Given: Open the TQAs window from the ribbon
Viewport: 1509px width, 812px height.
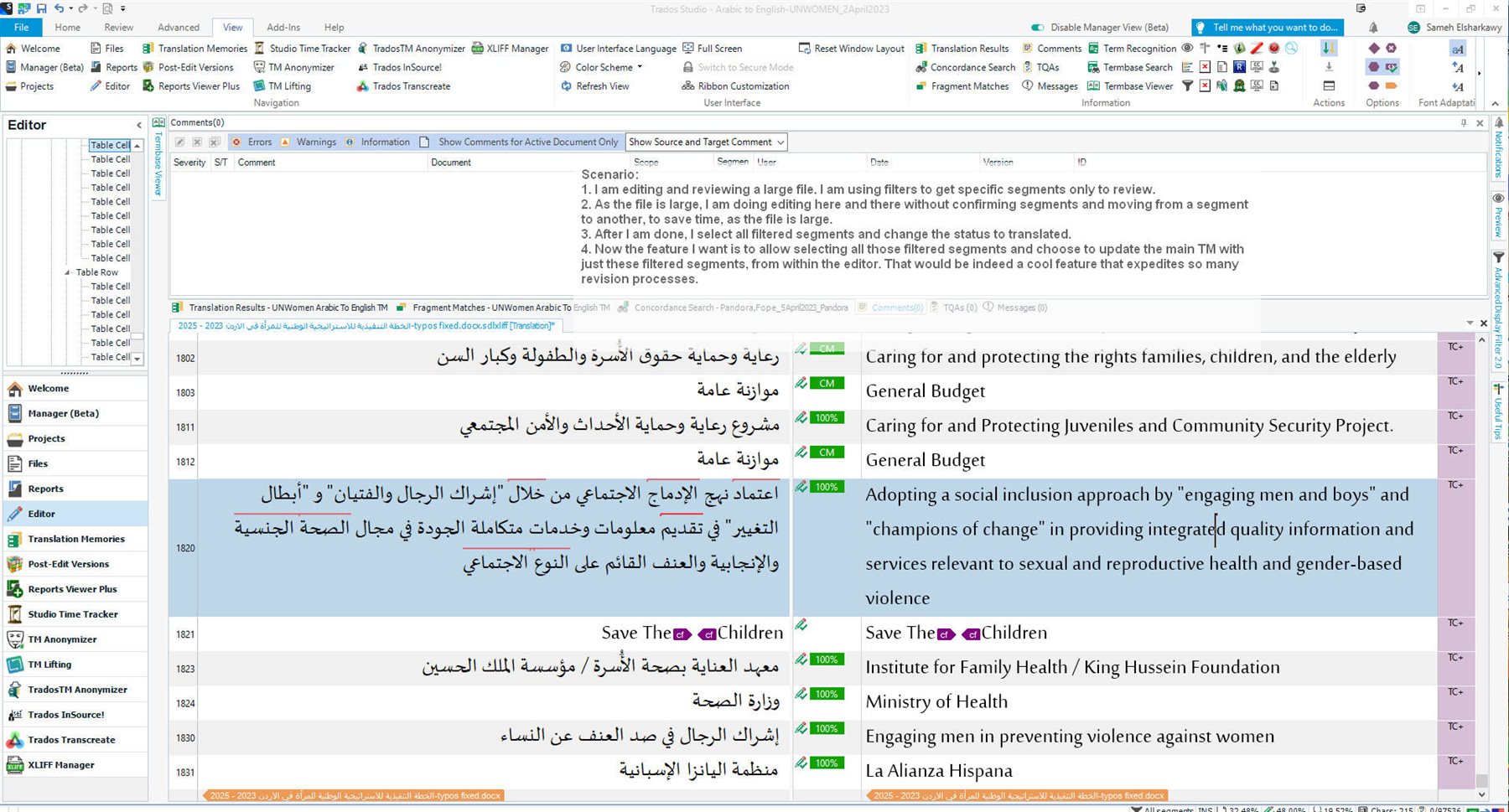Looking at the screenshot, I should [x=1040, y=67].
